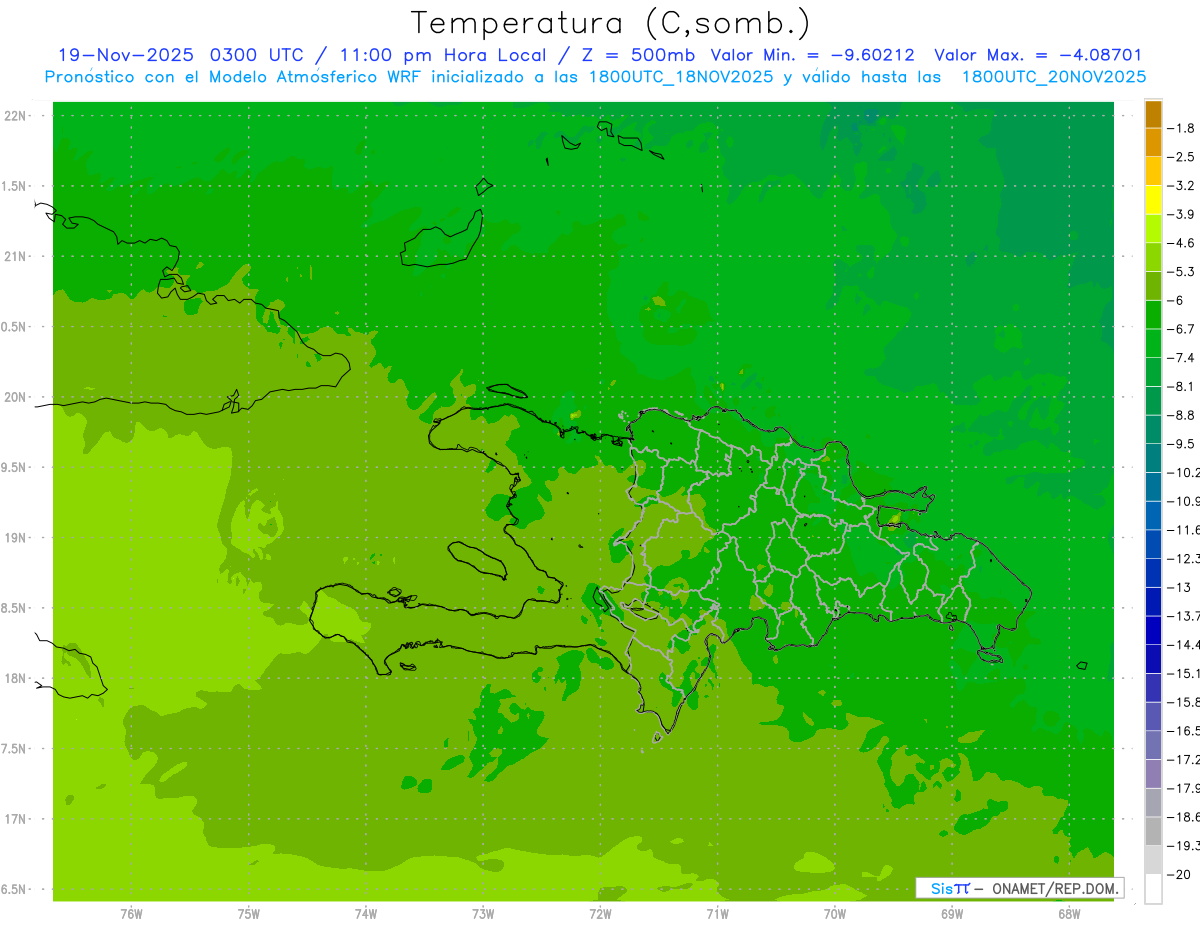Click the green swatch between -6.7 and -7.4
The image size is (1200, 927).
[1153, 343]
